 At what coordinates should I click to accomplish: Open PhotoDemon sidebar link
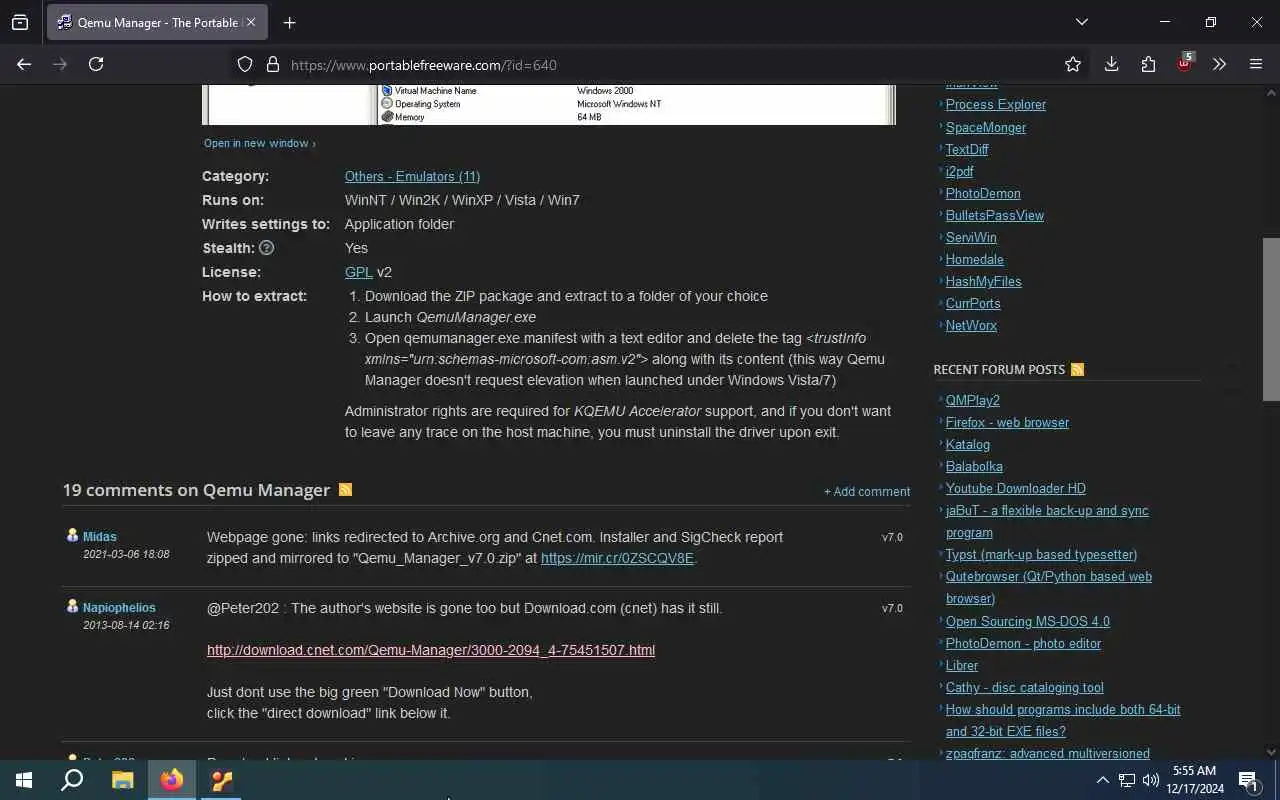[983, 193]
